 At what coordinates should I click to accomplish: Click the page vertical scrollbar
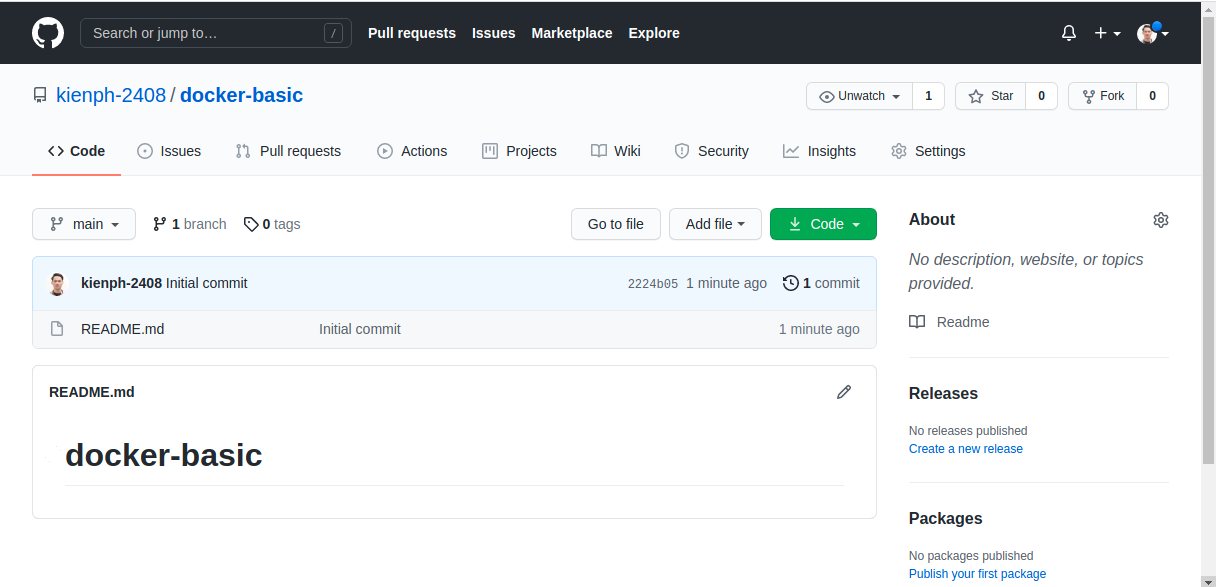pos(1208,250)
